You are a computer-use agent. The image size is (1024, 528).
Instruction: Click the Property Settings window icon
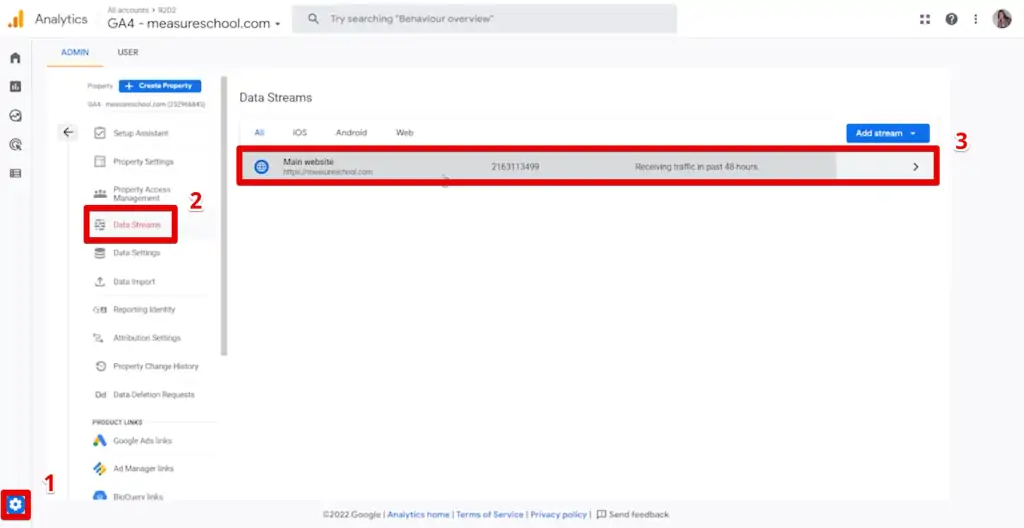[x=100, y=161]
